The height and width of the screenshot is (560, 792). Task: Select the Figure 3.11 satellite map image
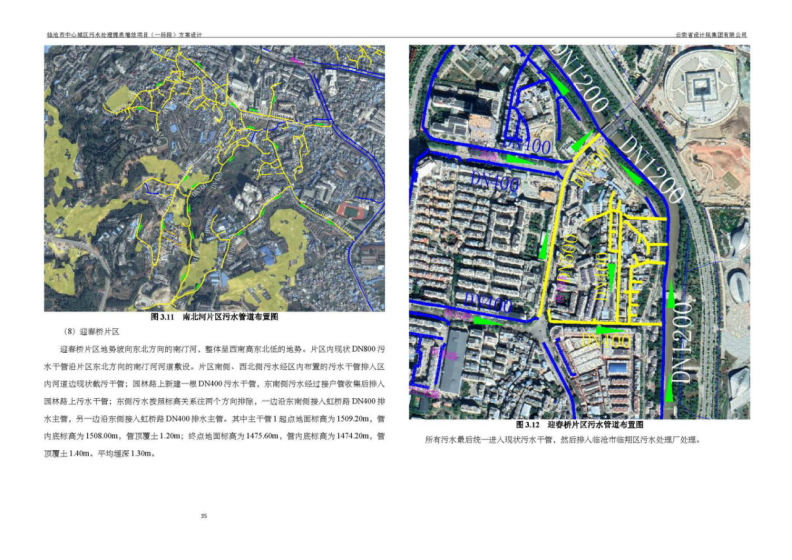coord(214,178)
